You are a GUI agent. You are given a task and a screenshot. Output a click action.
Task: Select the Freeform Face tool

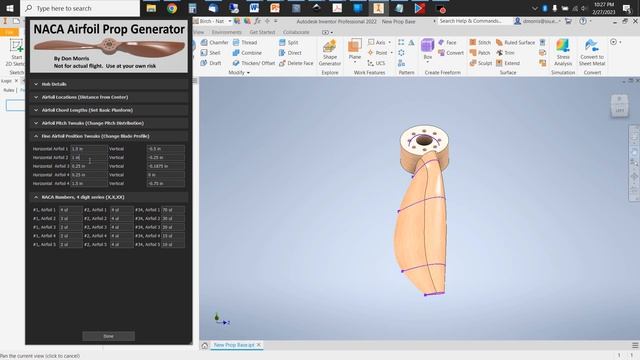447,42
